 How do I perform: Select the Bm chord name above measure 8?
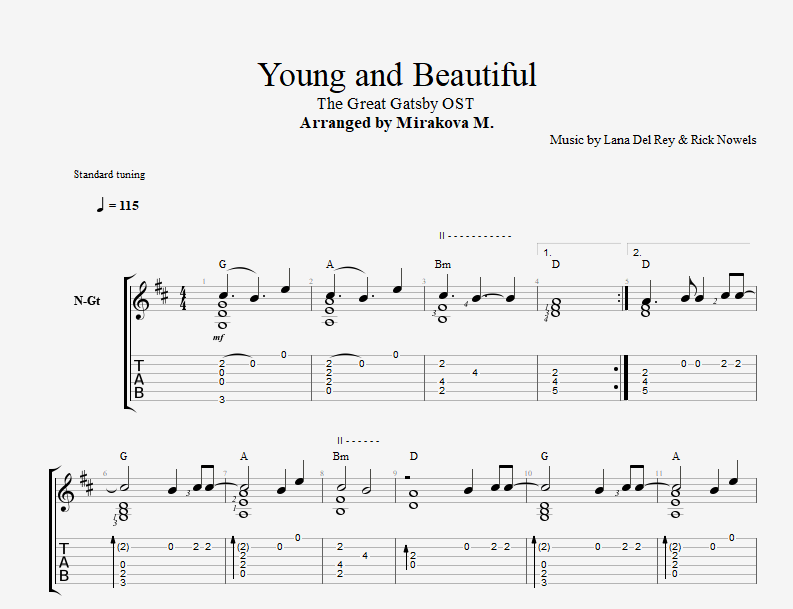pyautogui.click(x=341, y=456)
